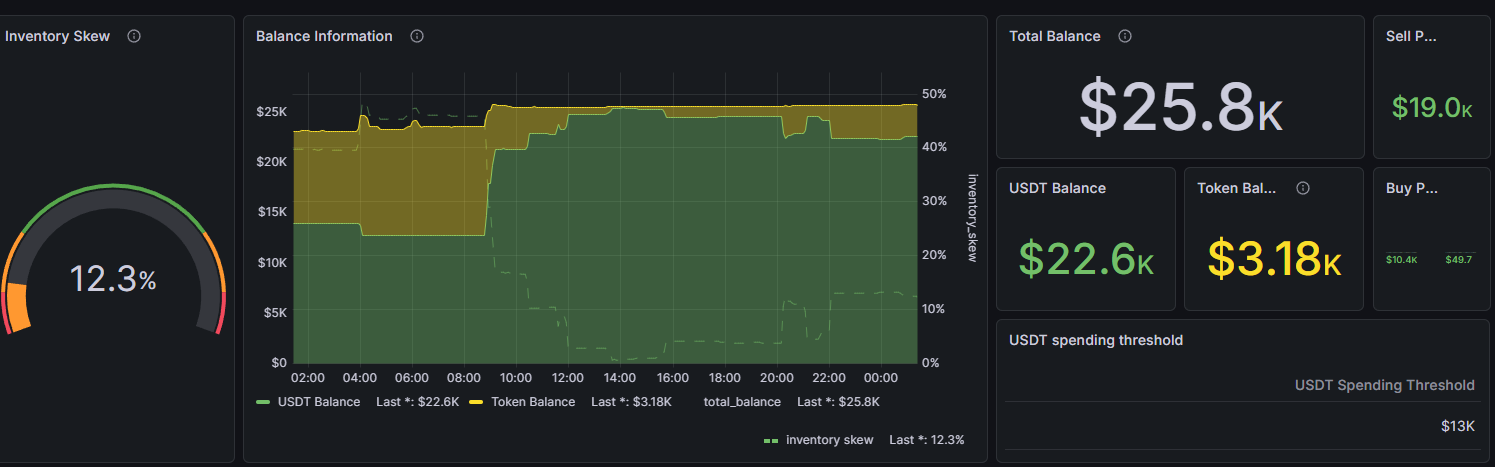1495x467 pixels.
Task: Click the 14:00 time axis tick
Action: [620, 378]
